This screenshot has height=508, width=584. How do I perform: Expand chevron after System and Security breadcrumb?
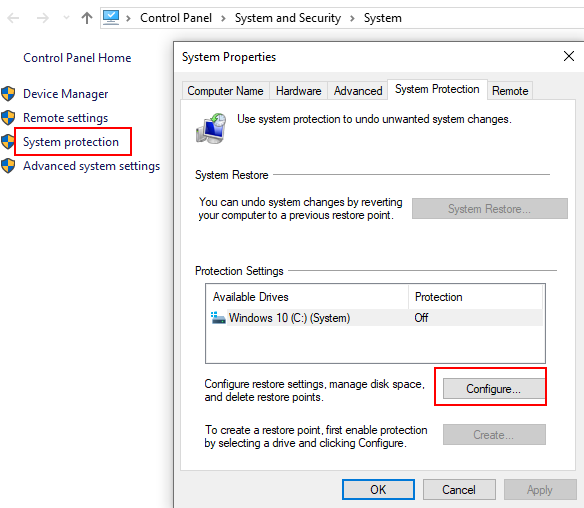(x=352, y=18)
